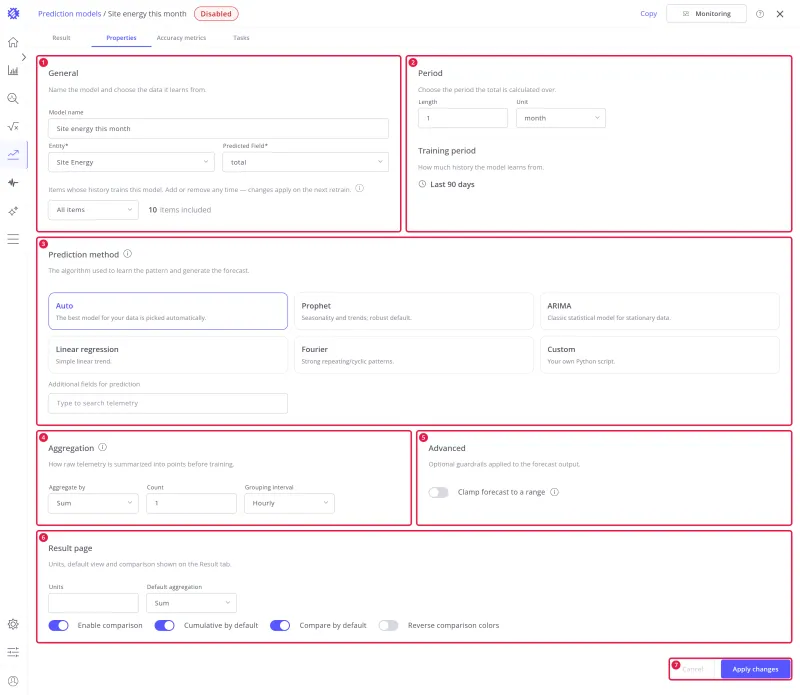
Task: Open the Predicted field dropdown showing total
Action: click(x=306, y=162)
